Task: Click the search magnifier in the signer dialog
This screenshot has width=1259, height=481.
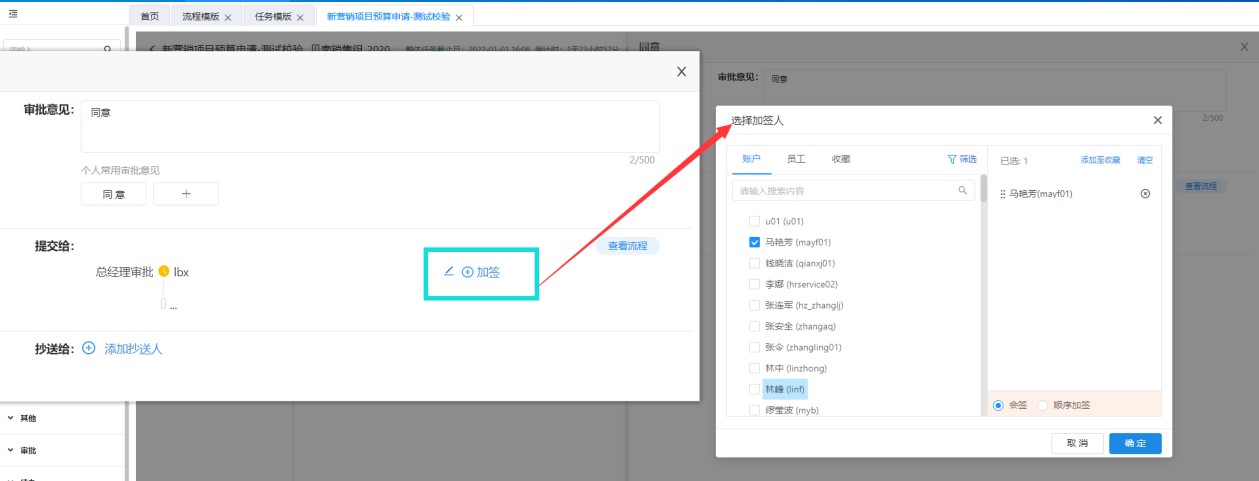Action: [963, 190]
